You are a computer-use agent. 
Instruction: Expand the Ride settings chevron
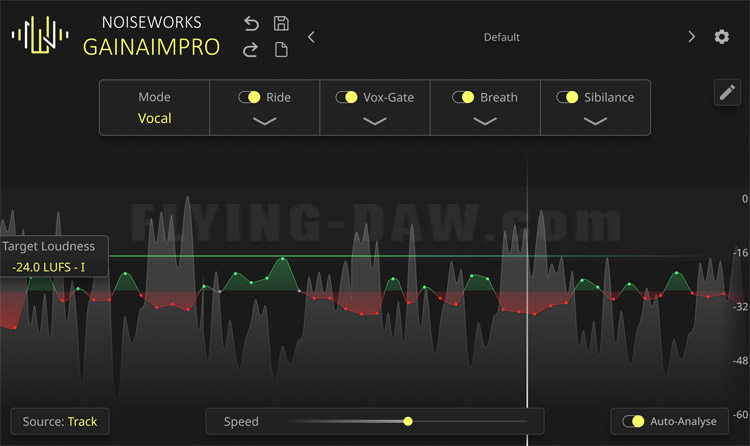[x=265, y=121]
